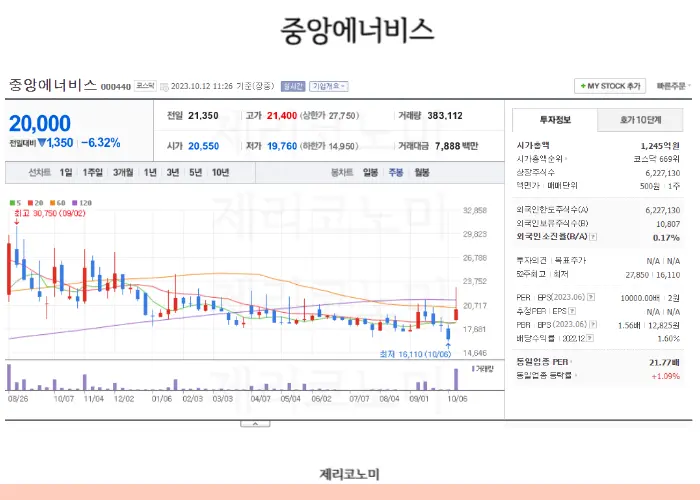
Task: Click the 60-day moving average orange legend
Action: [x=58, y=203]
